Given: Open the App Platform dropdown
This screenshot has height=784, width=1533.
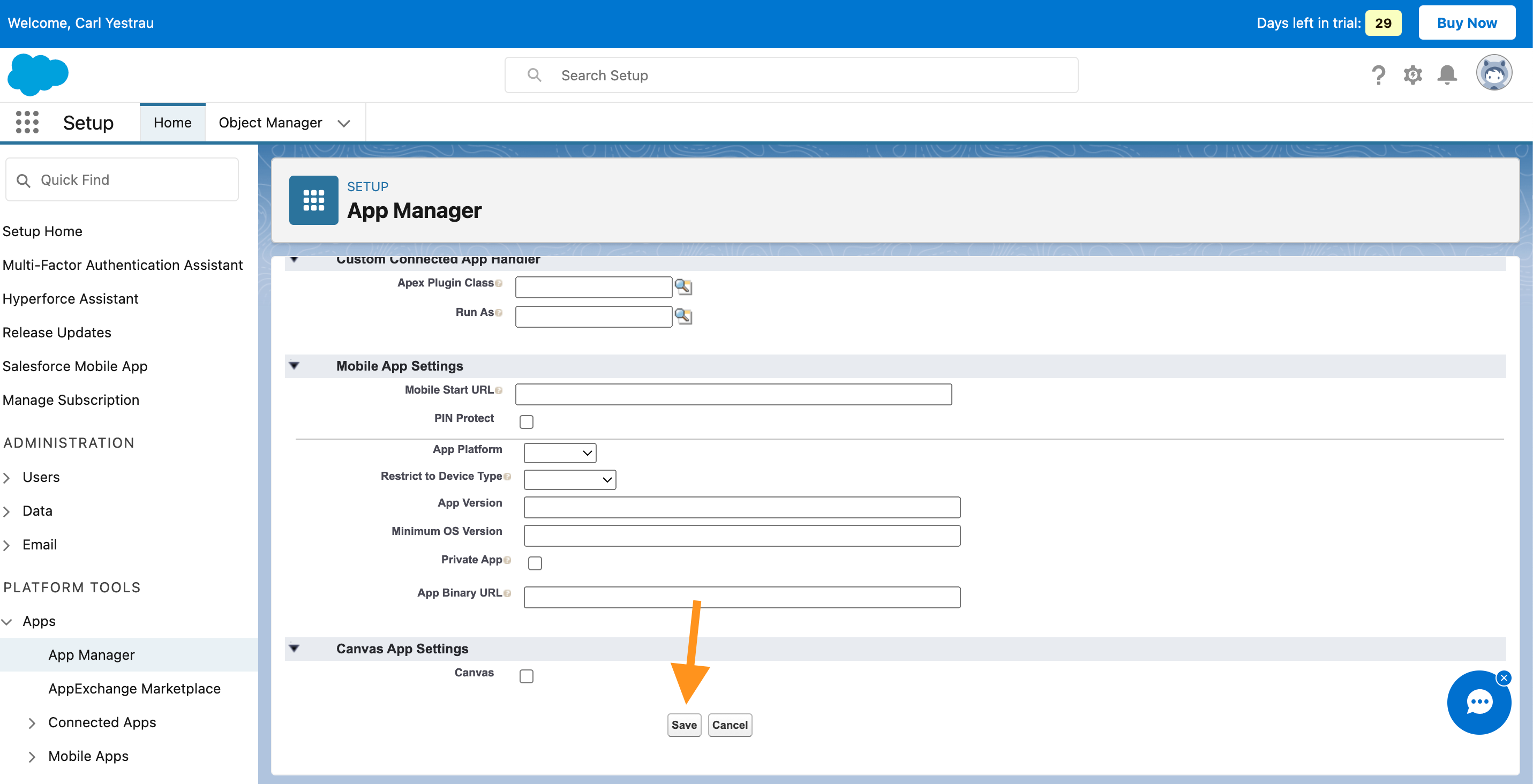Looking at the screenshot, I should 560,453.
